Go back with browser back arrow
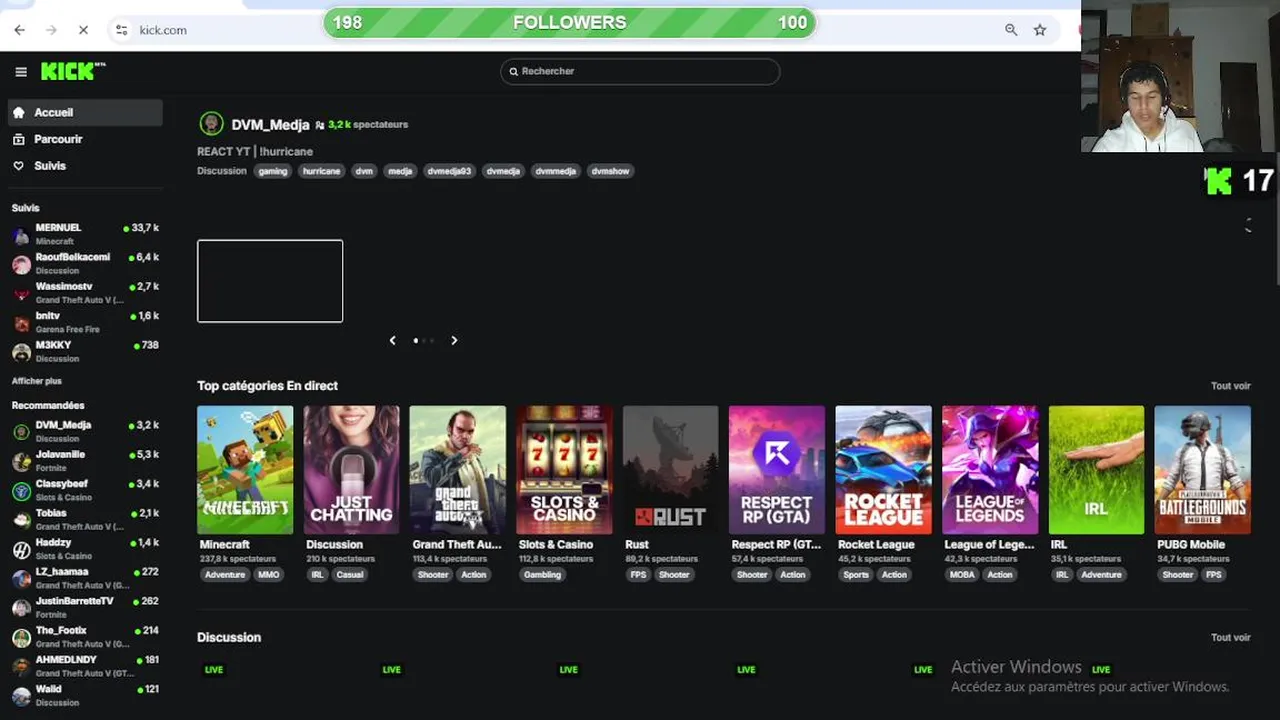The height and width of the screenshot is (720, 1280). coord(19,30)
